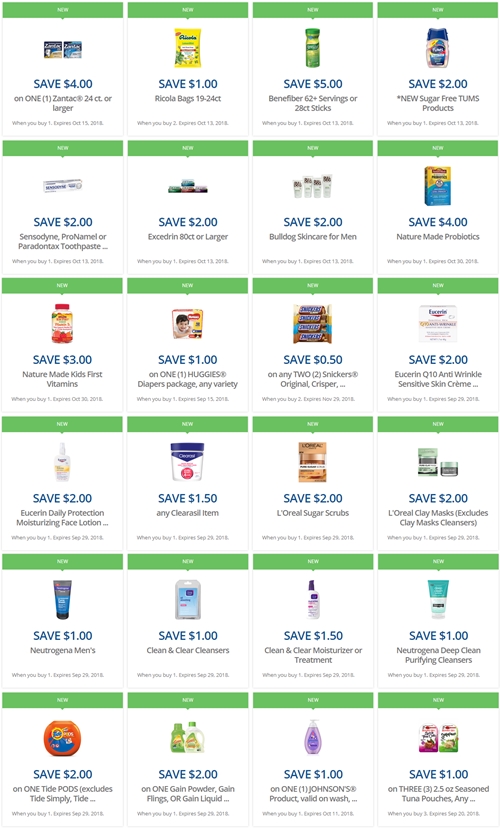Select the Ricola bag product image
This screenshot has width=500, height=828.
187,48
